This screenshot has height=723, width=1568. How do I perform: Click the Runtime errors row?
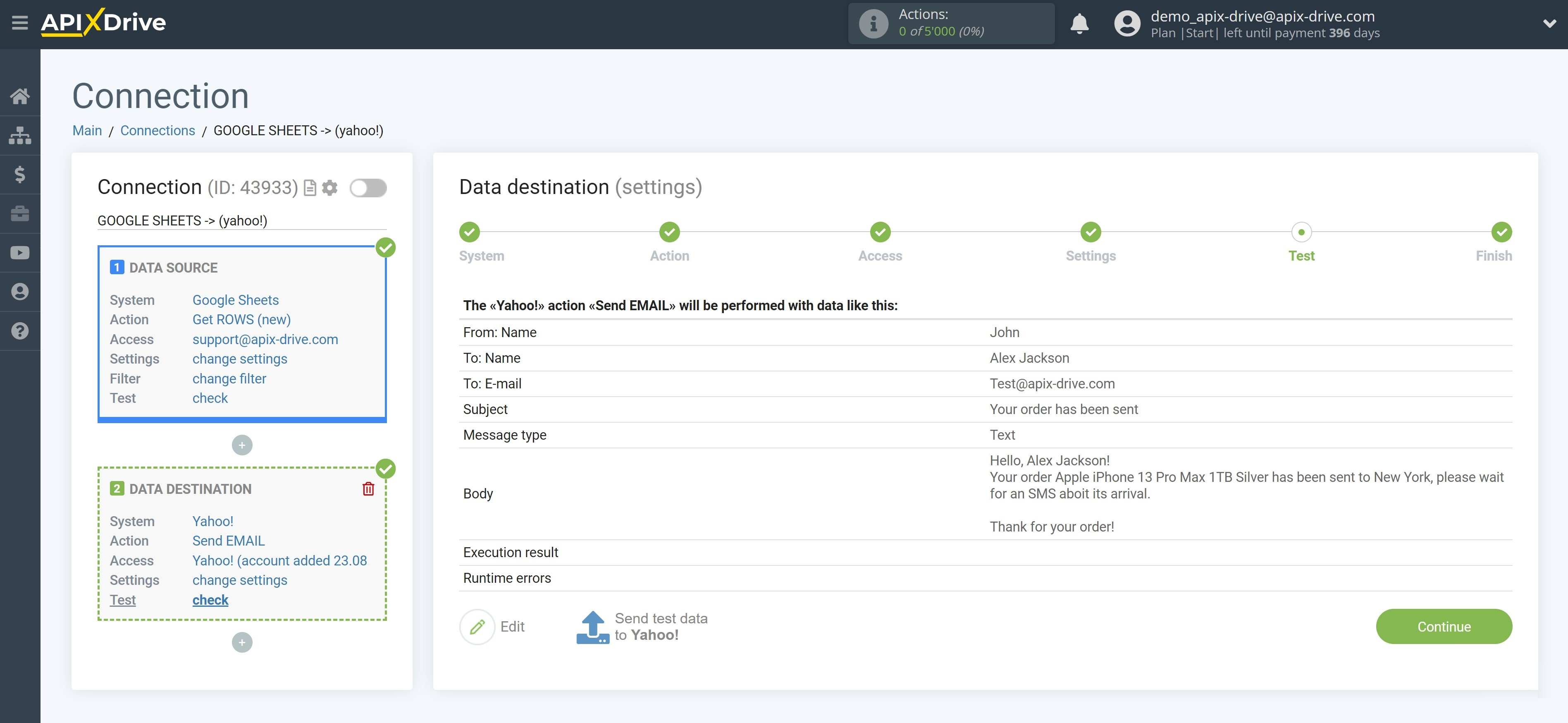click(x=986, y=578)
